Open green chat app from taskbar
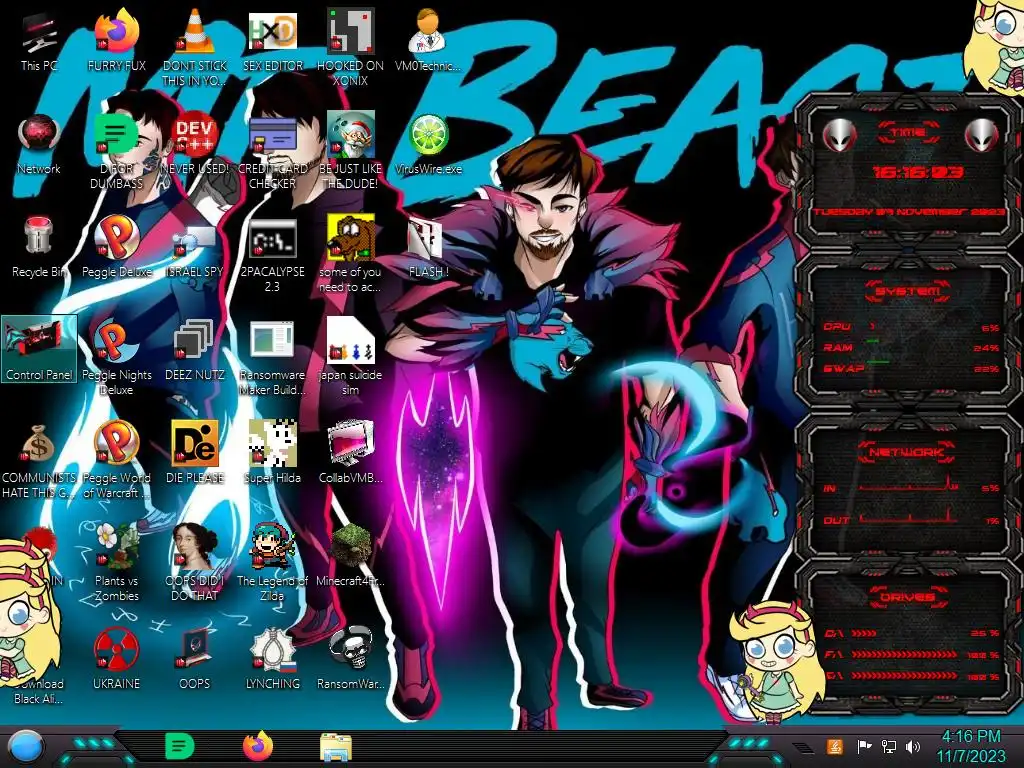 [179, 746]
